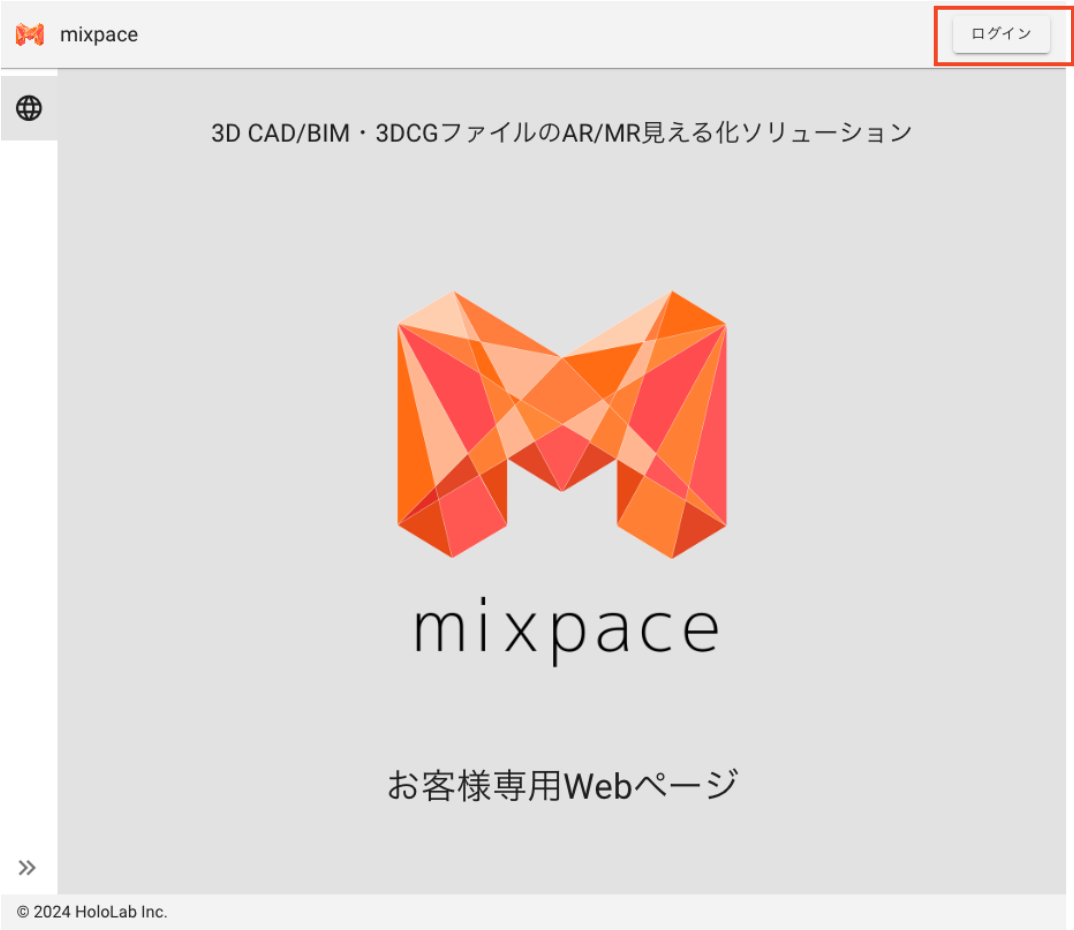1074x930 pixels.
Task: Click the large mixpace M logo
Action: coord(562,425)
